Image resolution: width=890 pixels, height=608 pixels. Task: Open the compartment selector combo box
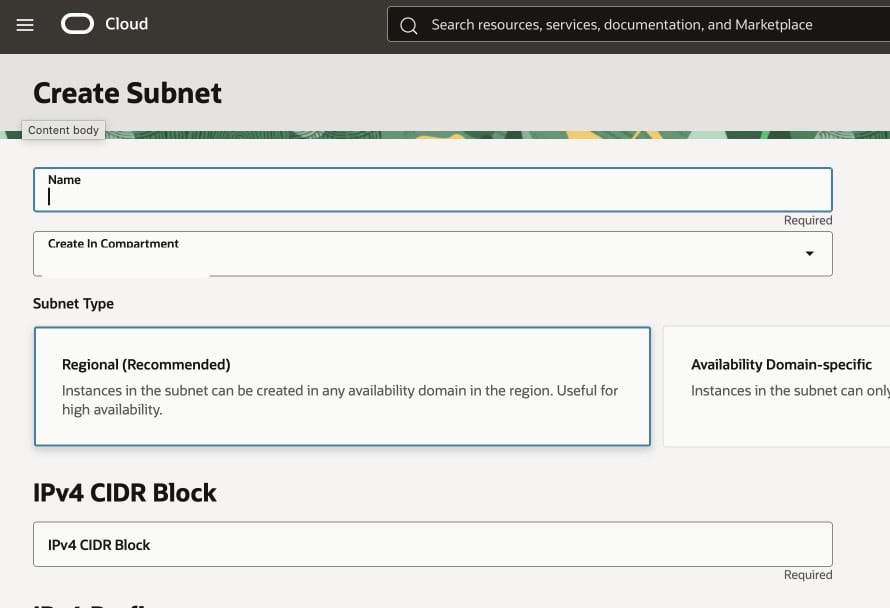pos(430,254)
